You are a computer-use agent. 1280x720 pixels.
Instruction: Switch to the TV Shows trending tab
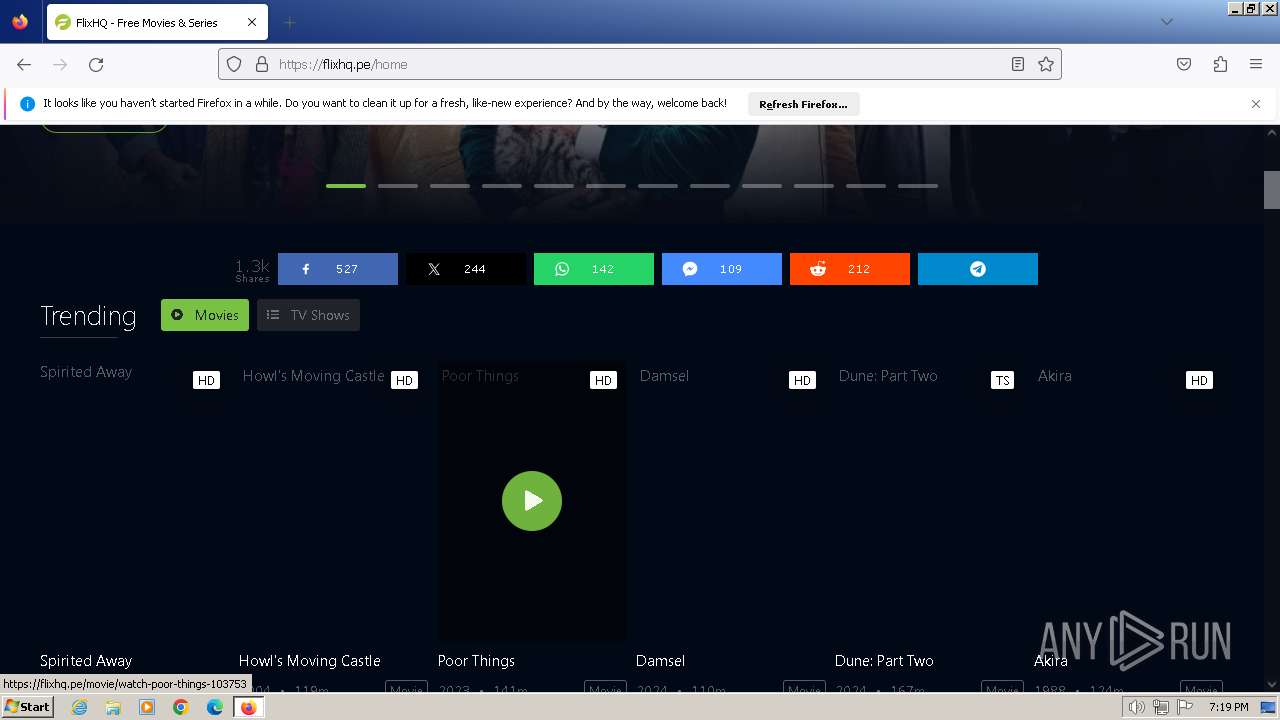(308, 315)
